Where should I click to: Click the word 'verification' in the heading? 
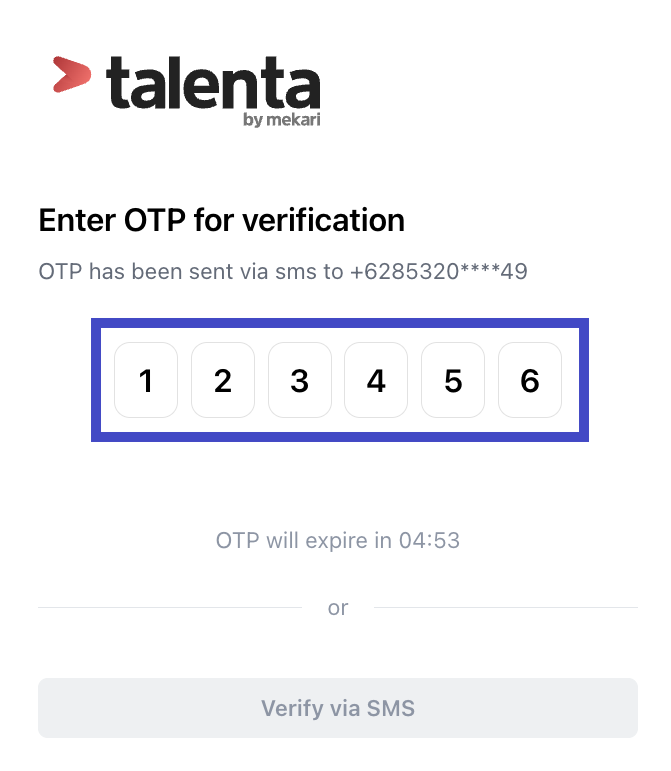pos(324,220)
